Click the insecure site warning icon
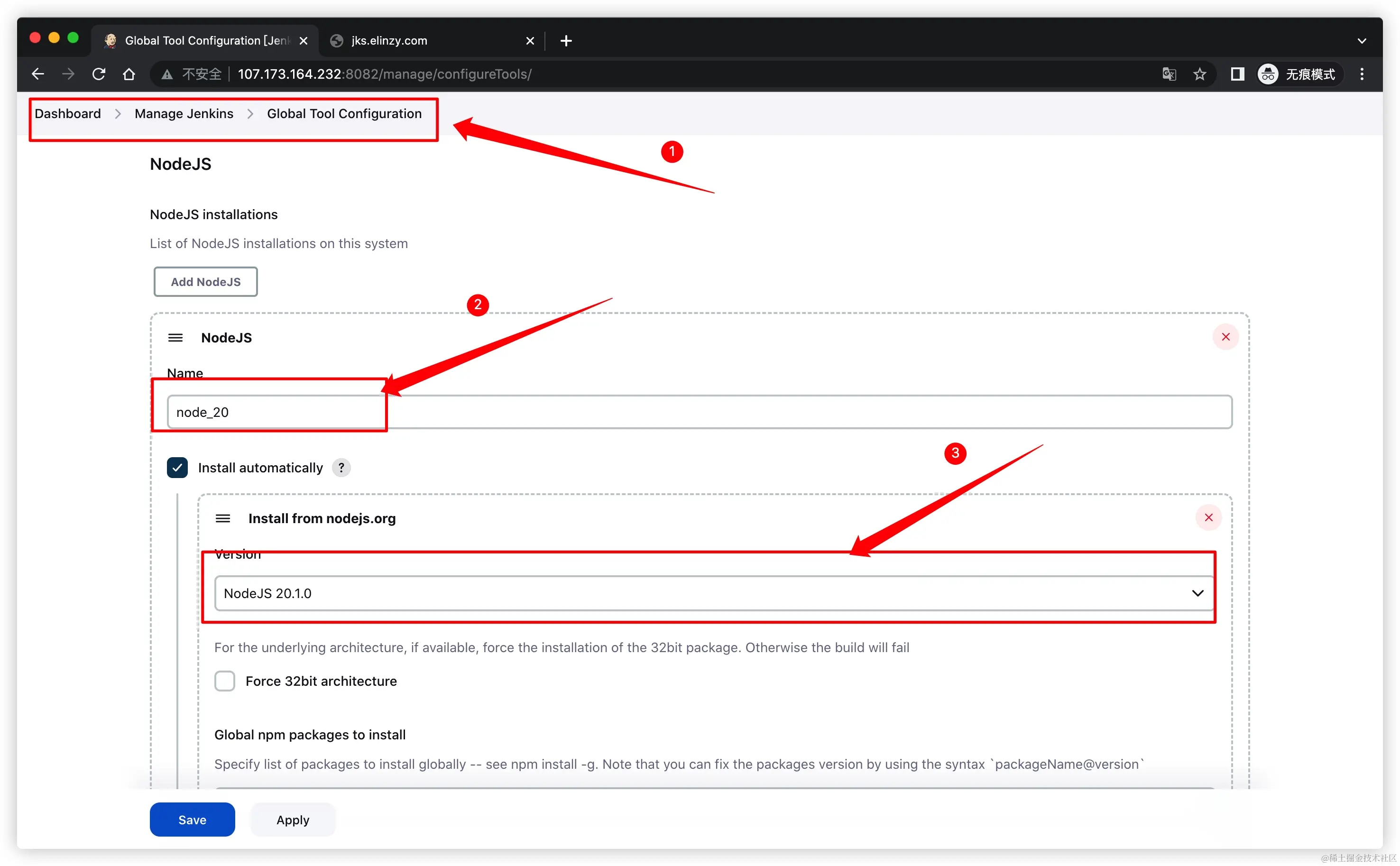Image resolution: width=1400 pixels, height=866 pixels. pyautogui.click(x=167, y=74)
